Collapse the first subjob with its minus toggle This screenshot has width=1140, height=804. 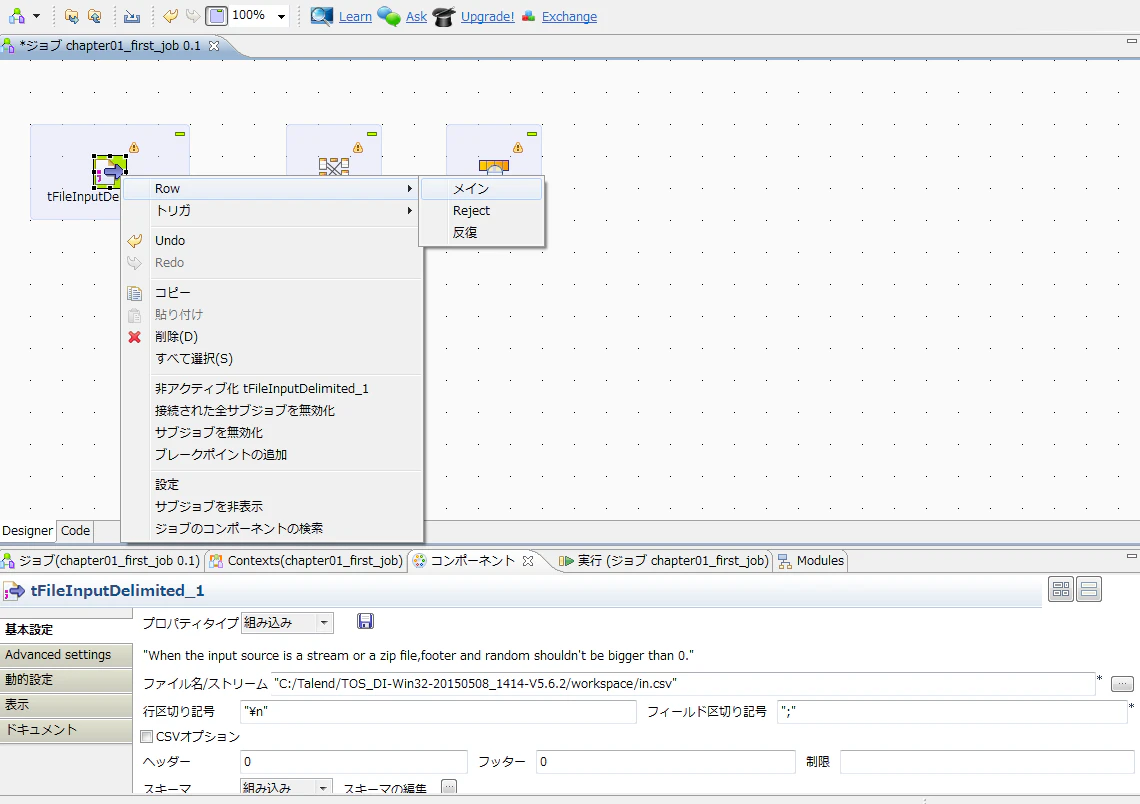(180, 134)
